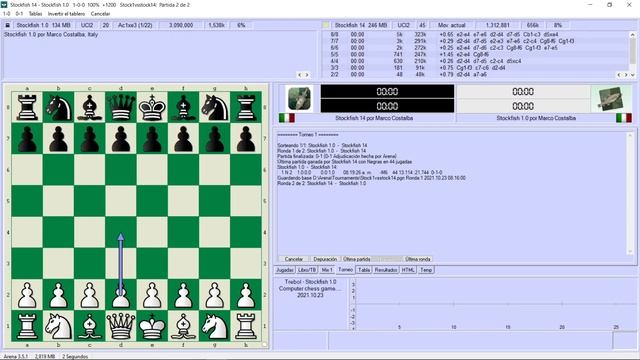The image size is (640, 360).
Task: Open the Torneo tab
Action: (x=345, y=270)
